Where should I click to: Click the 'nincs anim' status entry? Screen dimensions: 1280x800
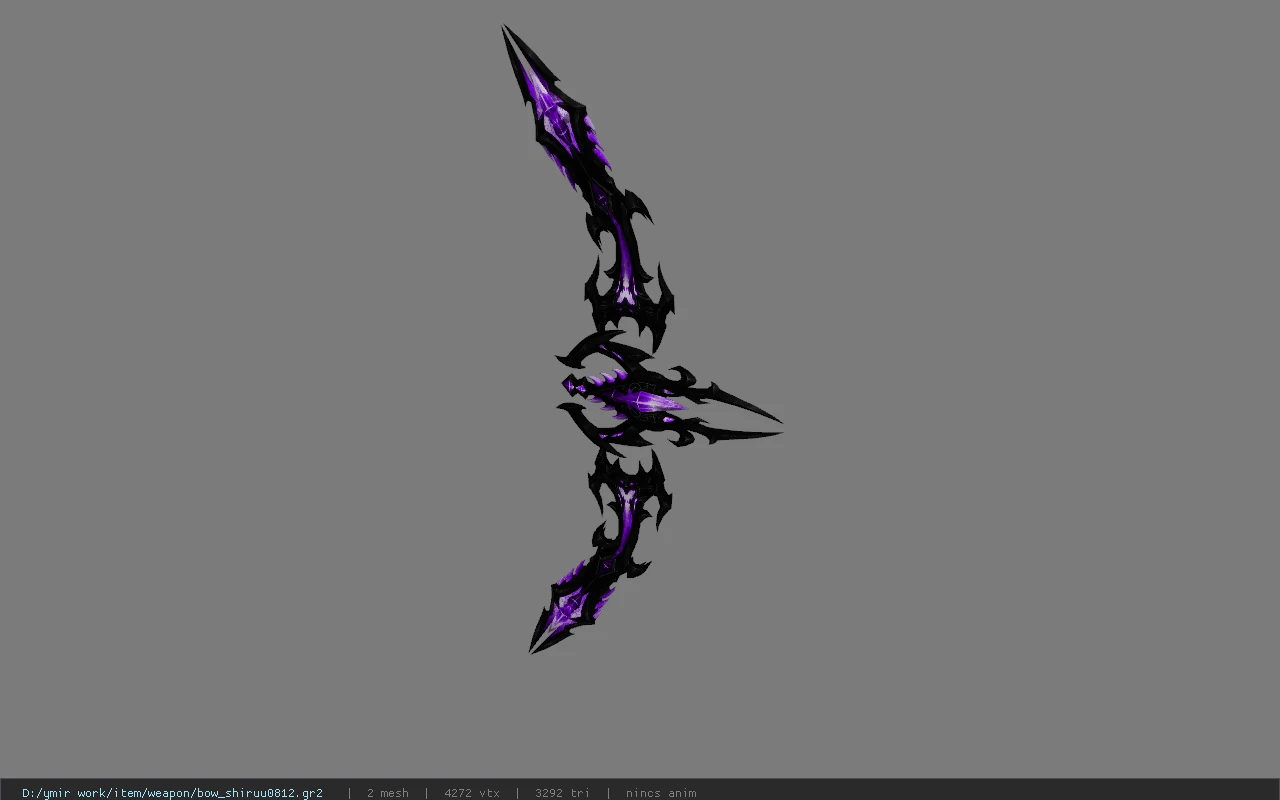661,793
